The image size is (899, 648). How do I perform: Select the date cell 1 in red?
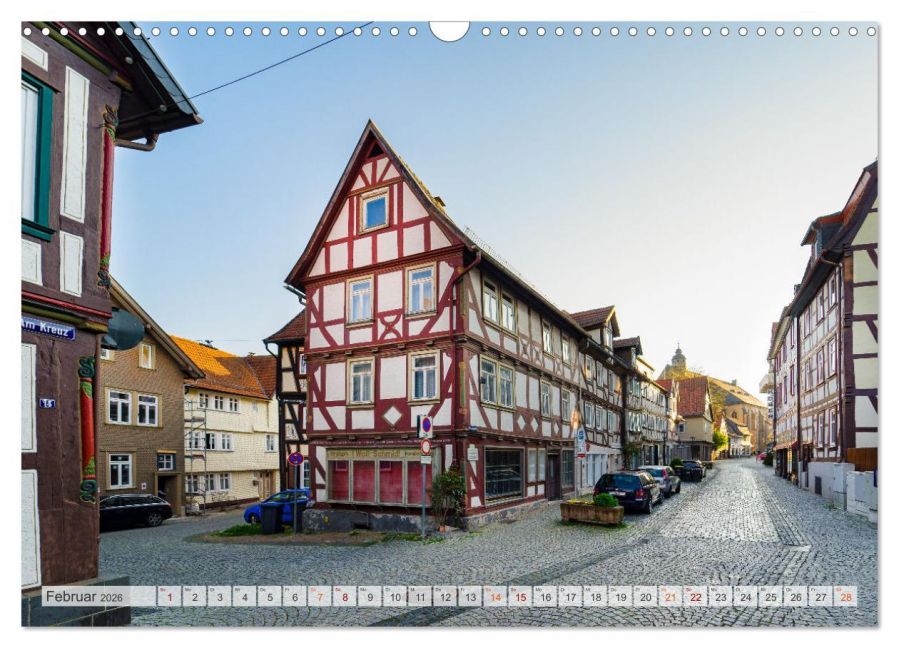click(x=168, y=597)
